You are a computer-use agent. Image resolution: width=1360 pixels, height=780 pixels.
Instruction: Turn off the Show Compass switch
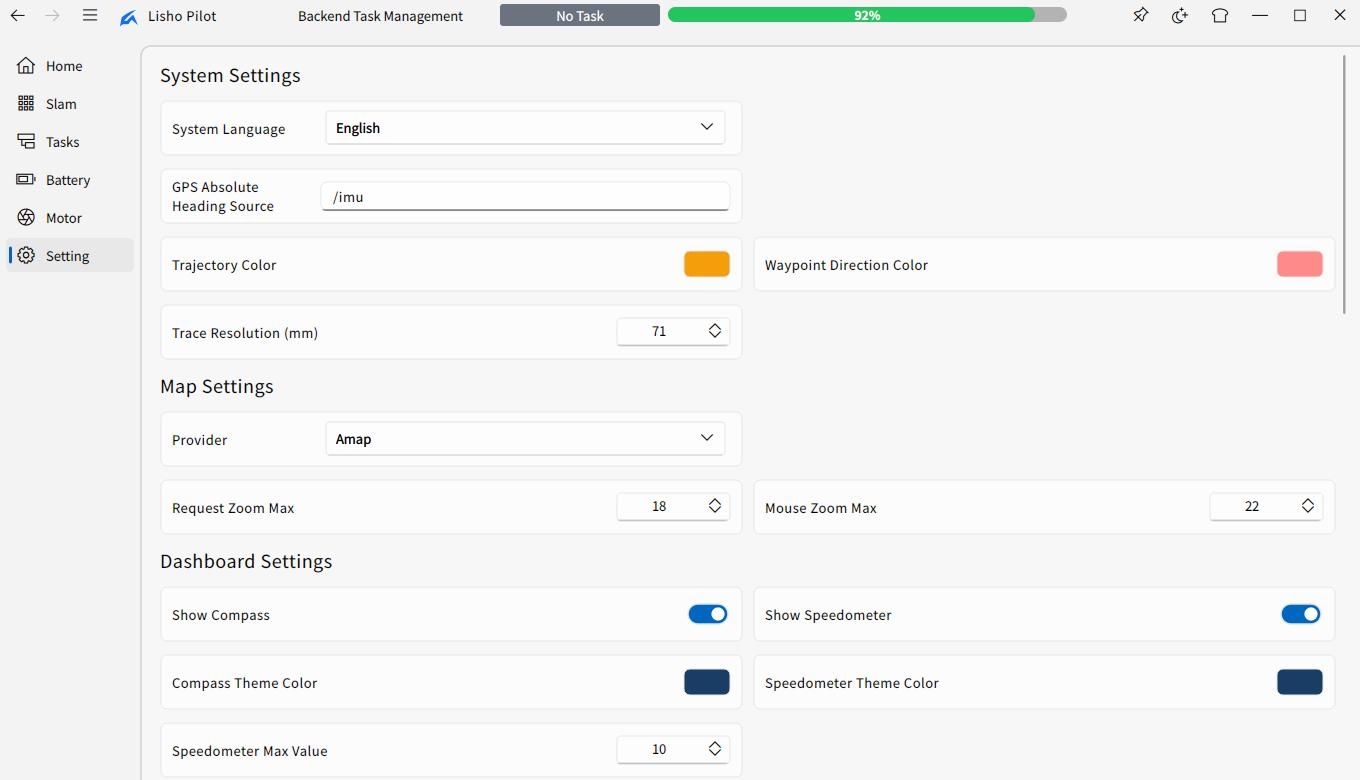click(x=707, y=614)
